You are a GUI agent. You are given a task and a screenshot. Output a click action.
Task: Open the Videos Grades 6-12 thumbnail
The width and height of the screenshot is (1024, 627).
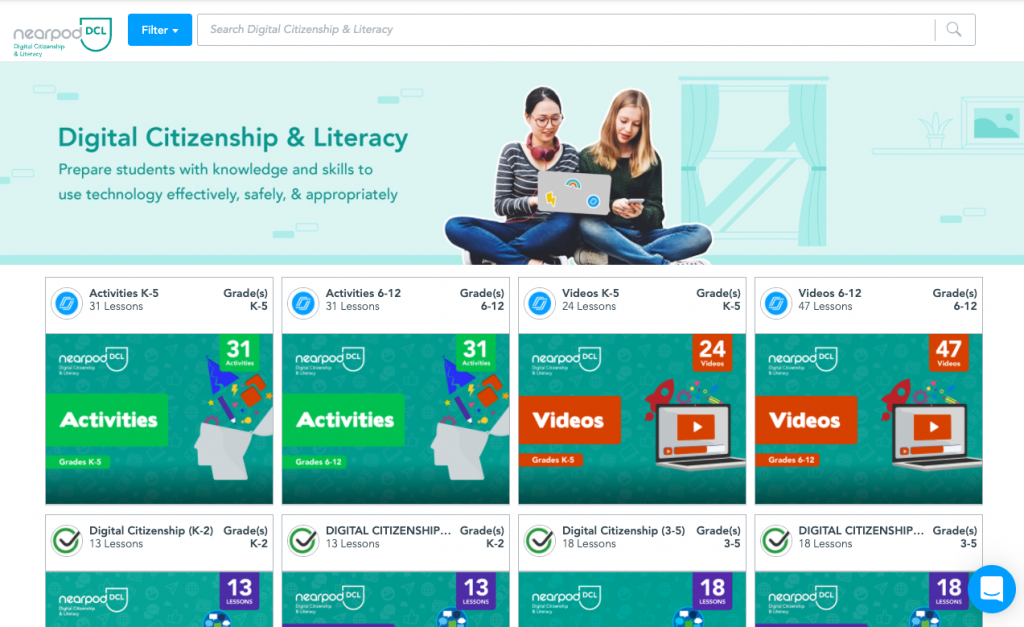click(x=869, y=419)
